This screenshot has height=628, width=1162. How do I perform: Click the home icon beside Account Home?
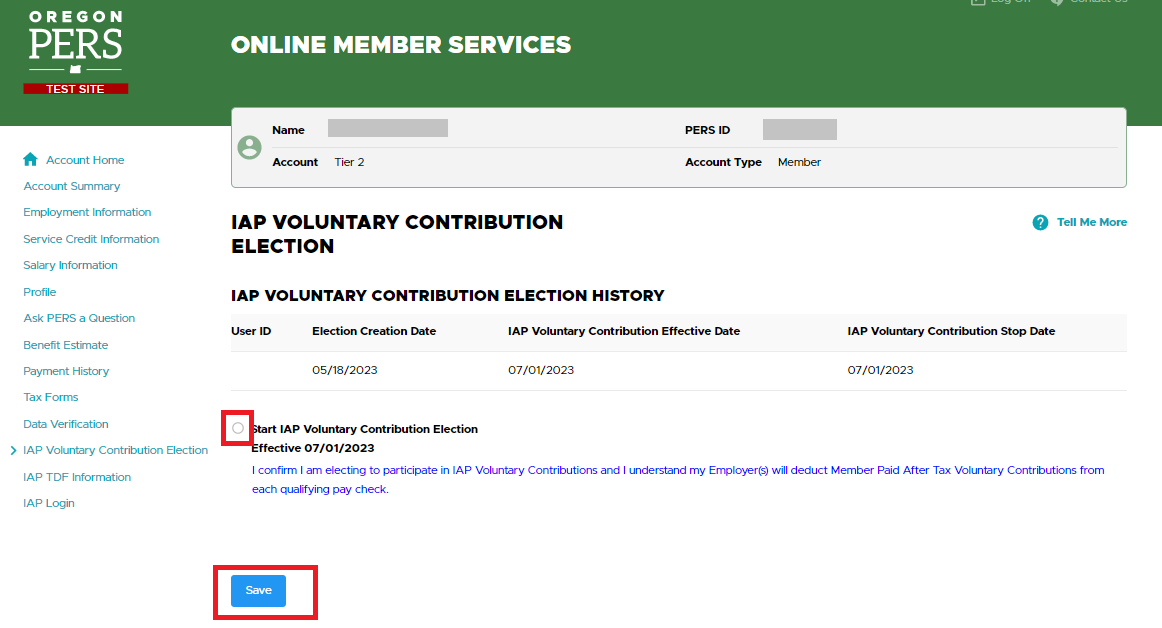click(30, 160)
